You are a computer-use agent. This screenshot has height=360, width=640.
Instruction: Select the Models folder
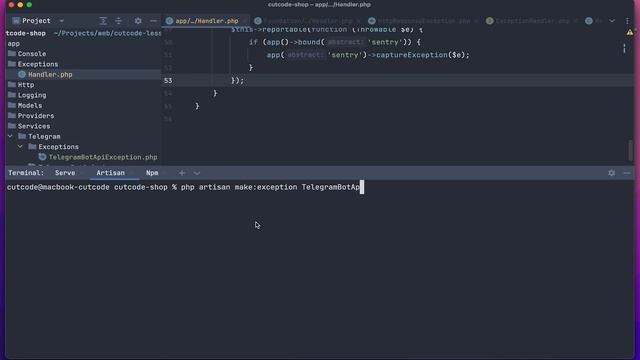click(x=29, y=105)
